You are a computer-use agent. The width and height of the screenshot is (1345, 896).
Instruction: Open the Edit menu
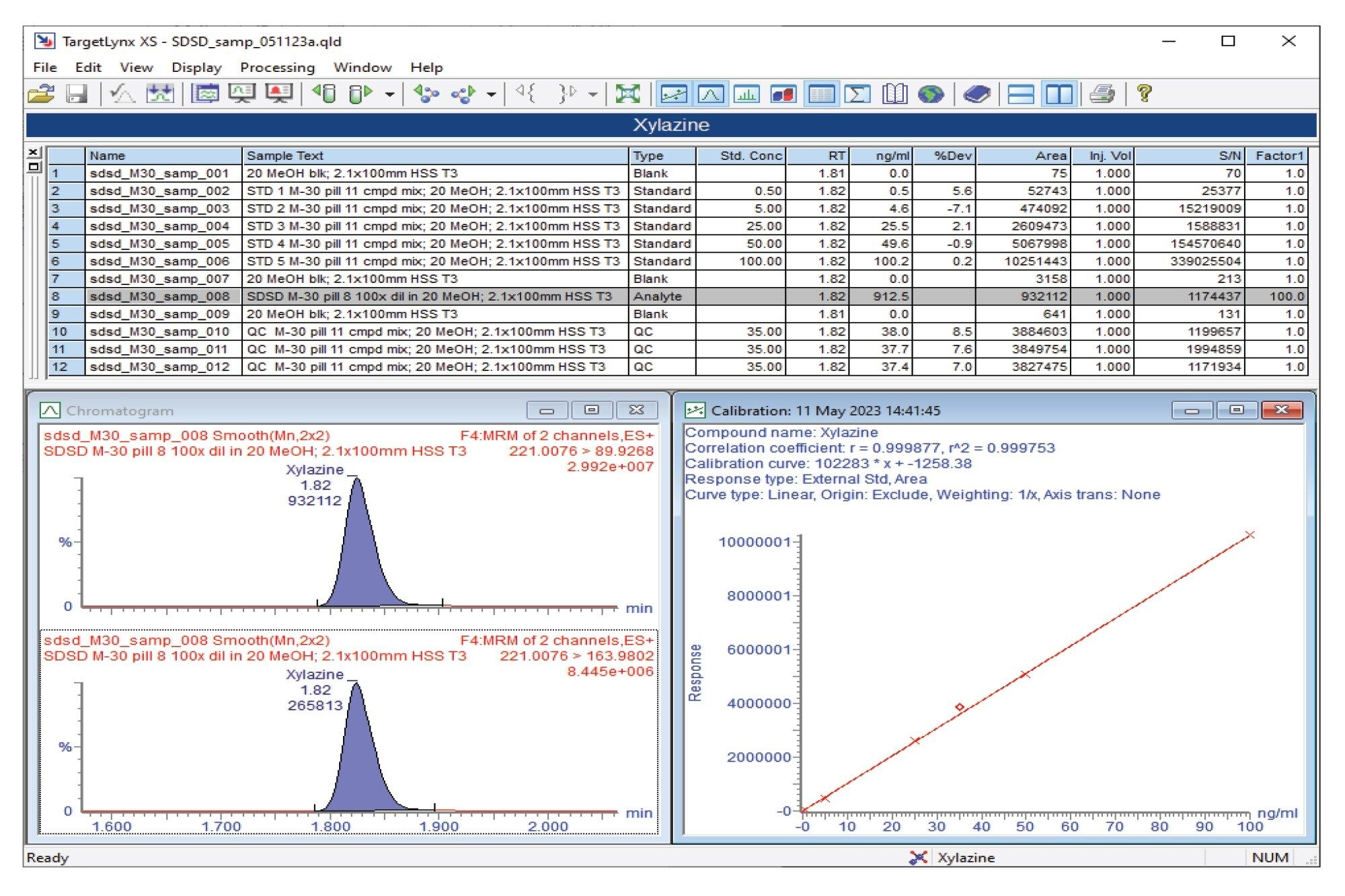point(88,67)
